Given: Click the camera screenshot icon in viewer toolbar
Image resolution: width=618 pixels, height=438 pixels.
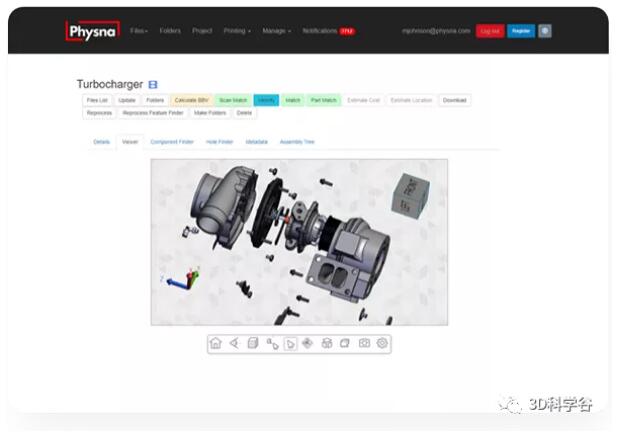Looking at the screenshot, I should [x=364, y=343].
